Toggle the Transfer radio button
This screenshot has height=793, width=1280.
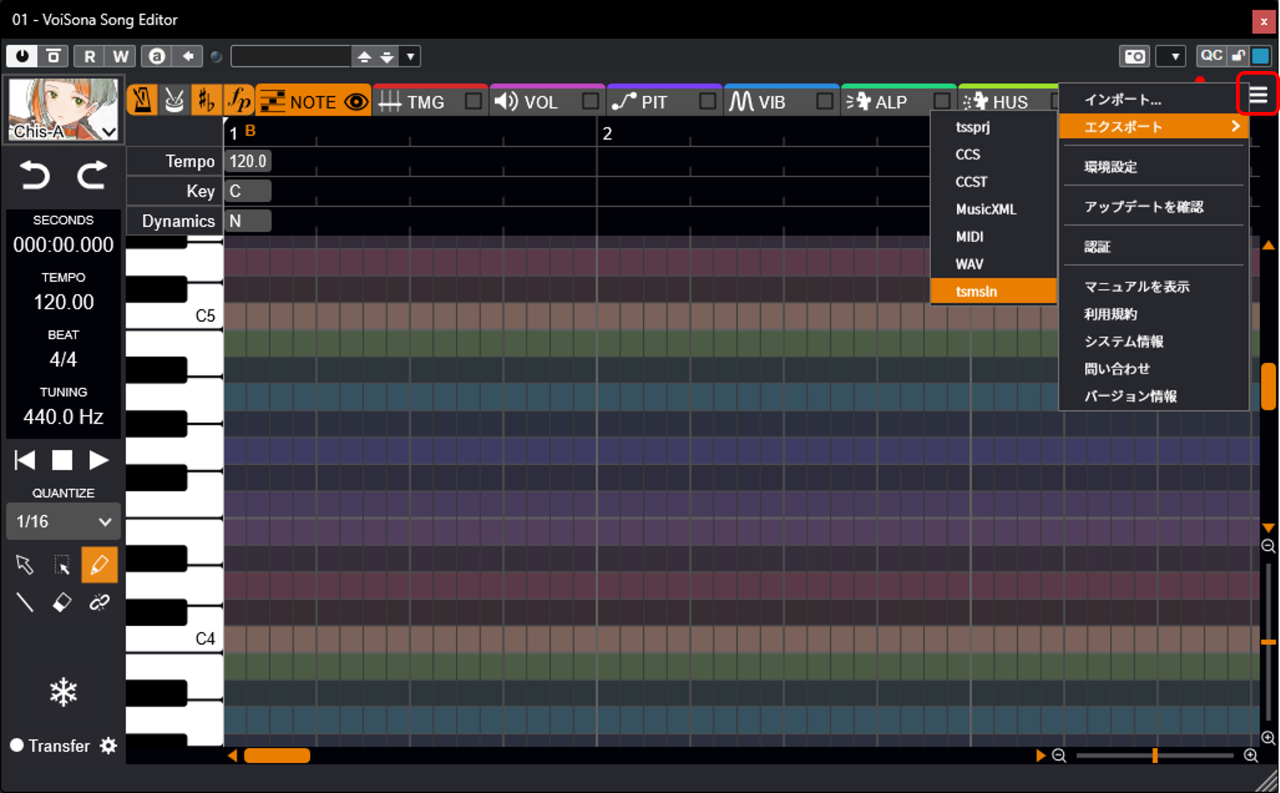pos(17,746)
